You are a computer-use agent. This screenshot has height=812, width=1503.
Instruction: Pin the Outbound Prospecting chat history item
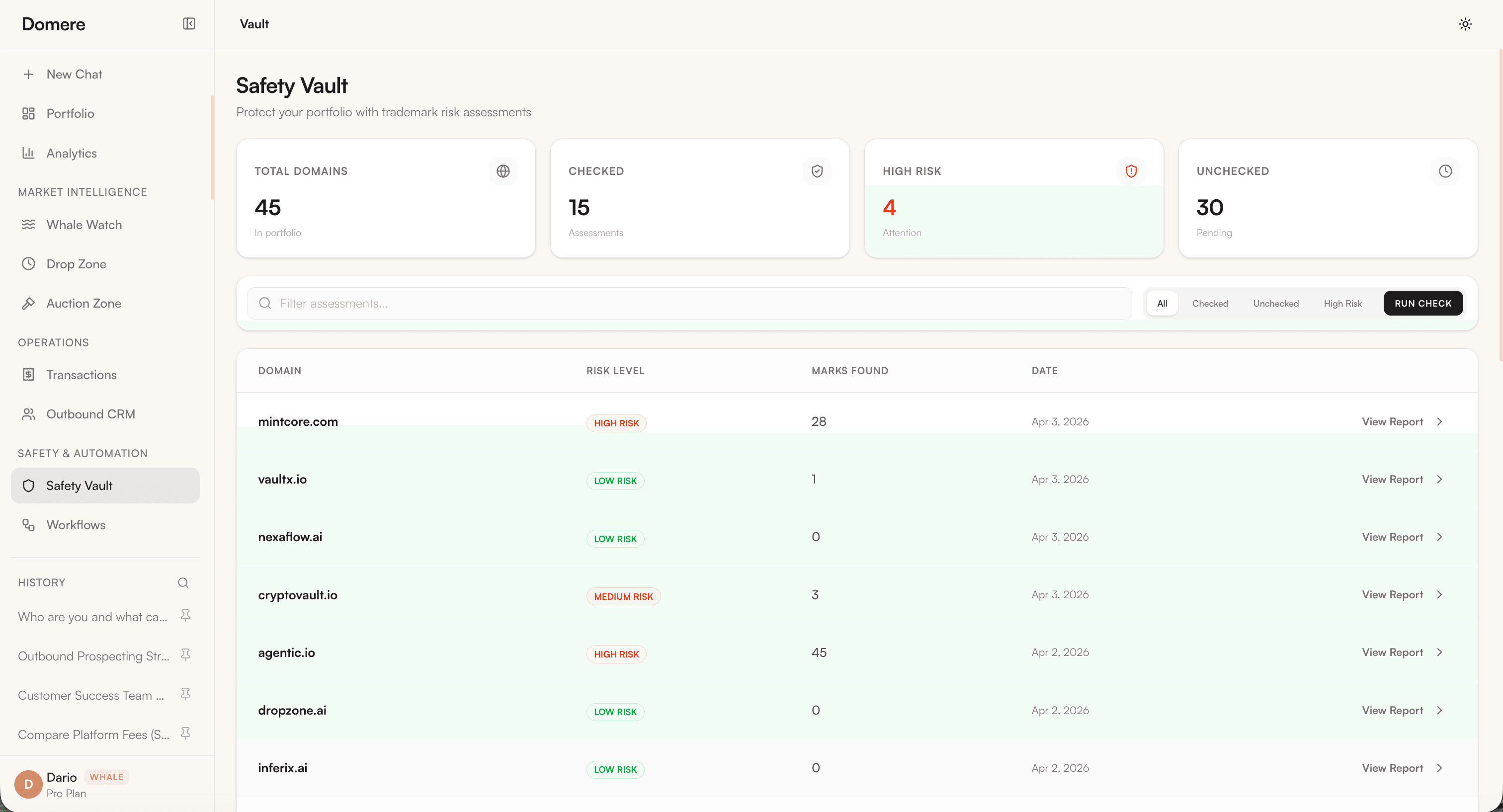click(x=185, y=655)
